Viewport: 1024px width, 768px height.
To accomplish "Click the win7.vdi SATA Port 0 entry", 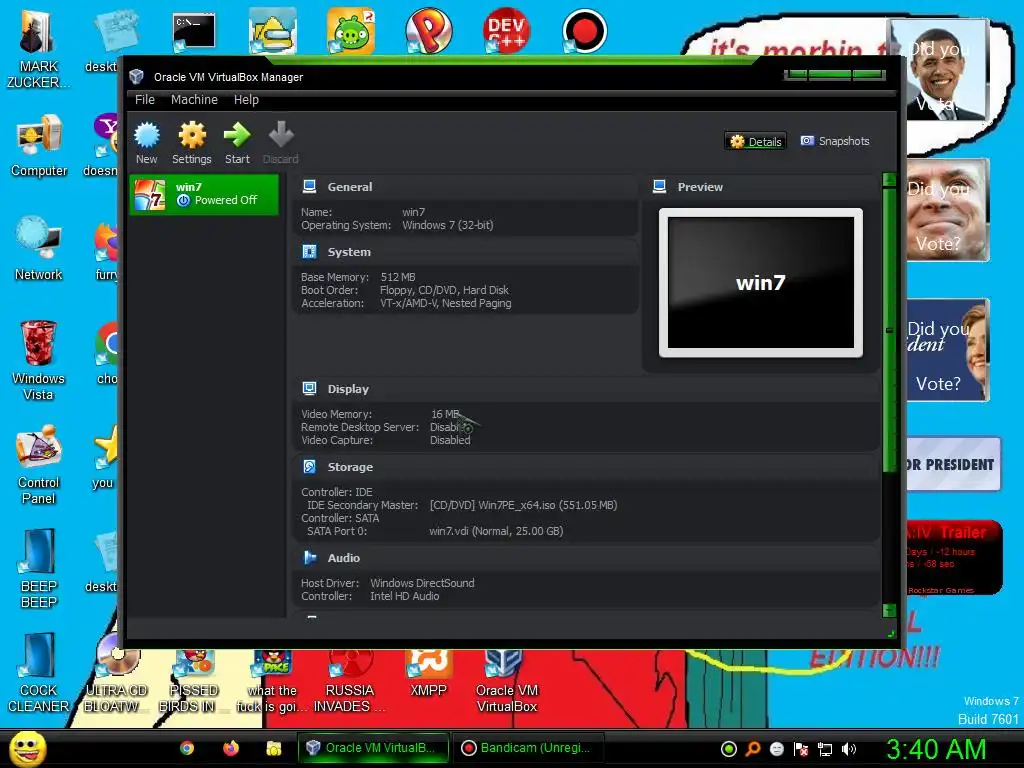I will coord(496,532).
